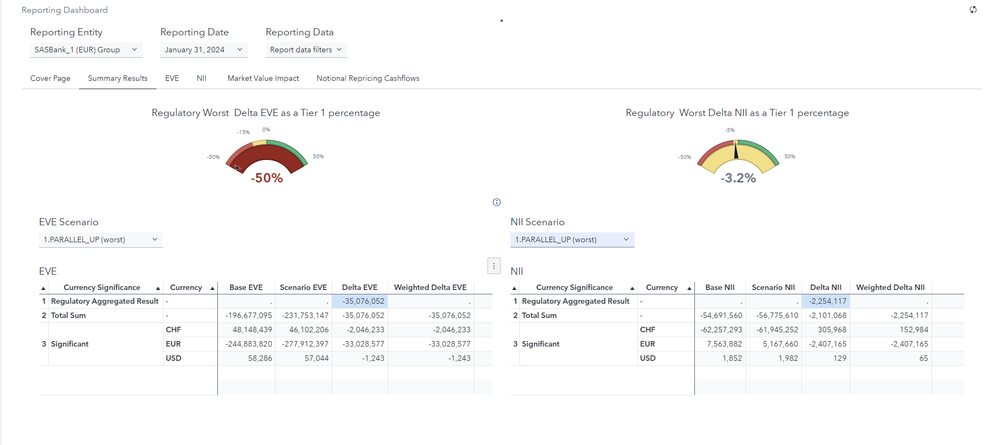Click Base NII value 7,563,882
The image size is (999, 445).
pos(725,344)
